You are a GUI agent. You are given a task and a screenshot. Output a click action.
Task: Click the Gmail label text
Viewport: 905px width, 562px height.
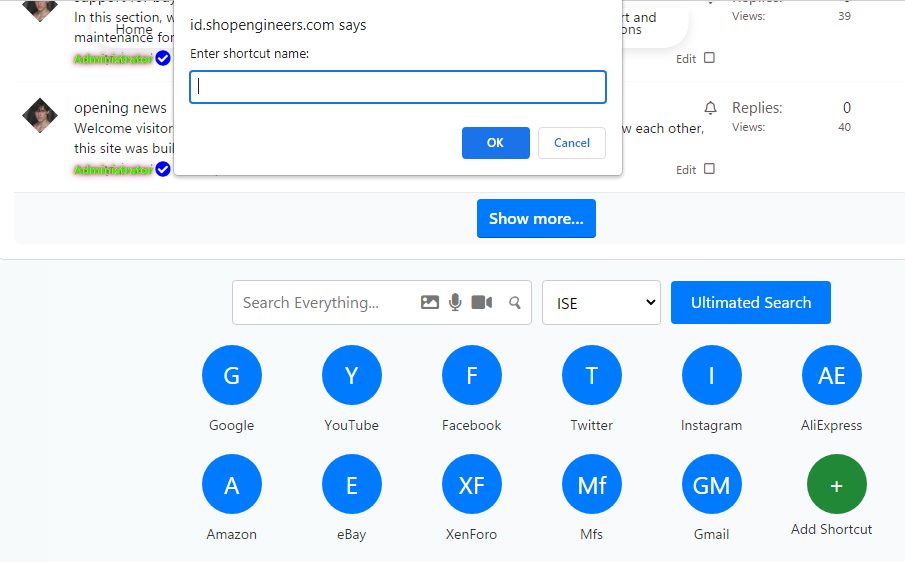coord(712,534)
